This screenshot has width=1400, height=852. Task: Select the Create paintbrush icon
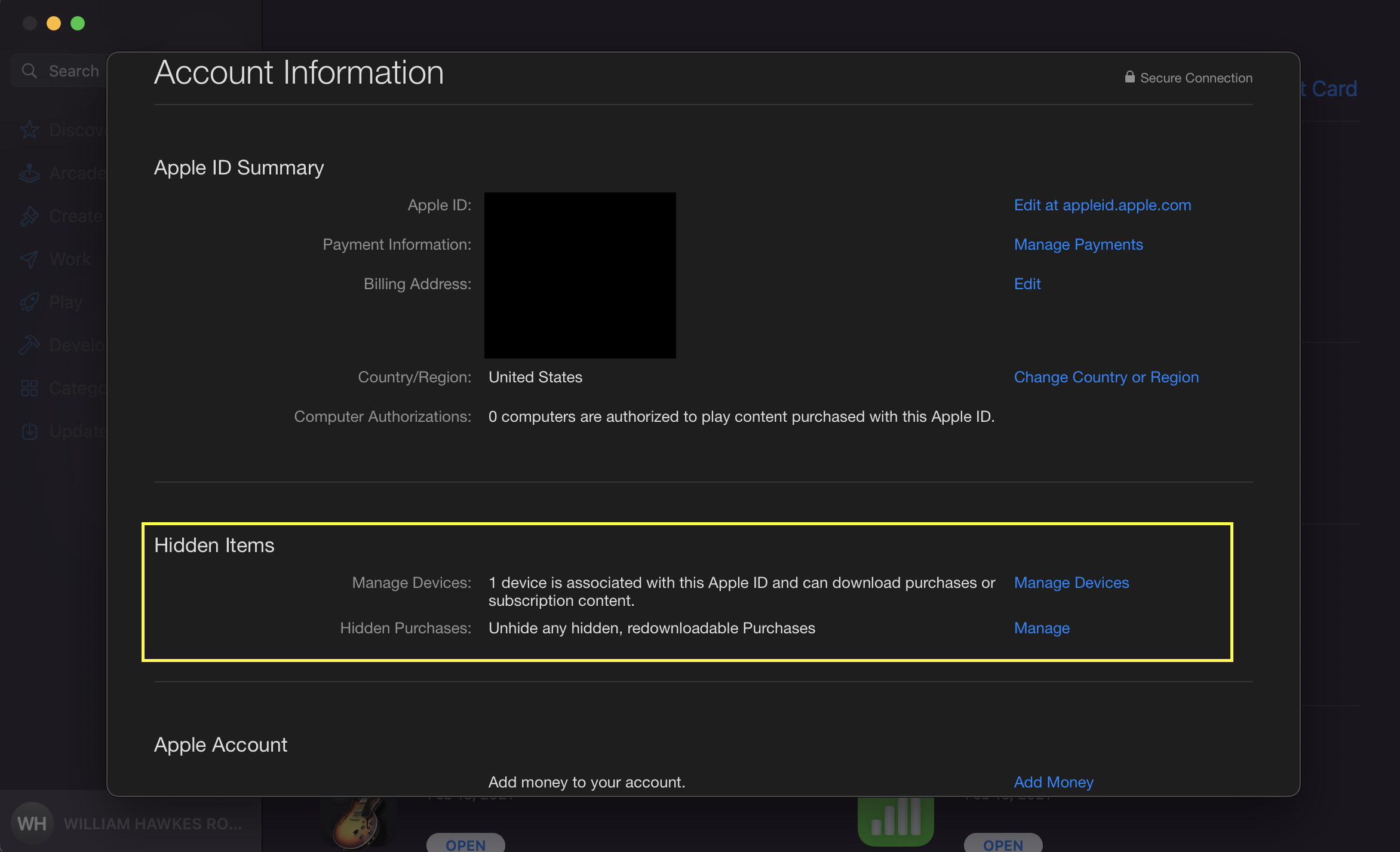point(29,216)
